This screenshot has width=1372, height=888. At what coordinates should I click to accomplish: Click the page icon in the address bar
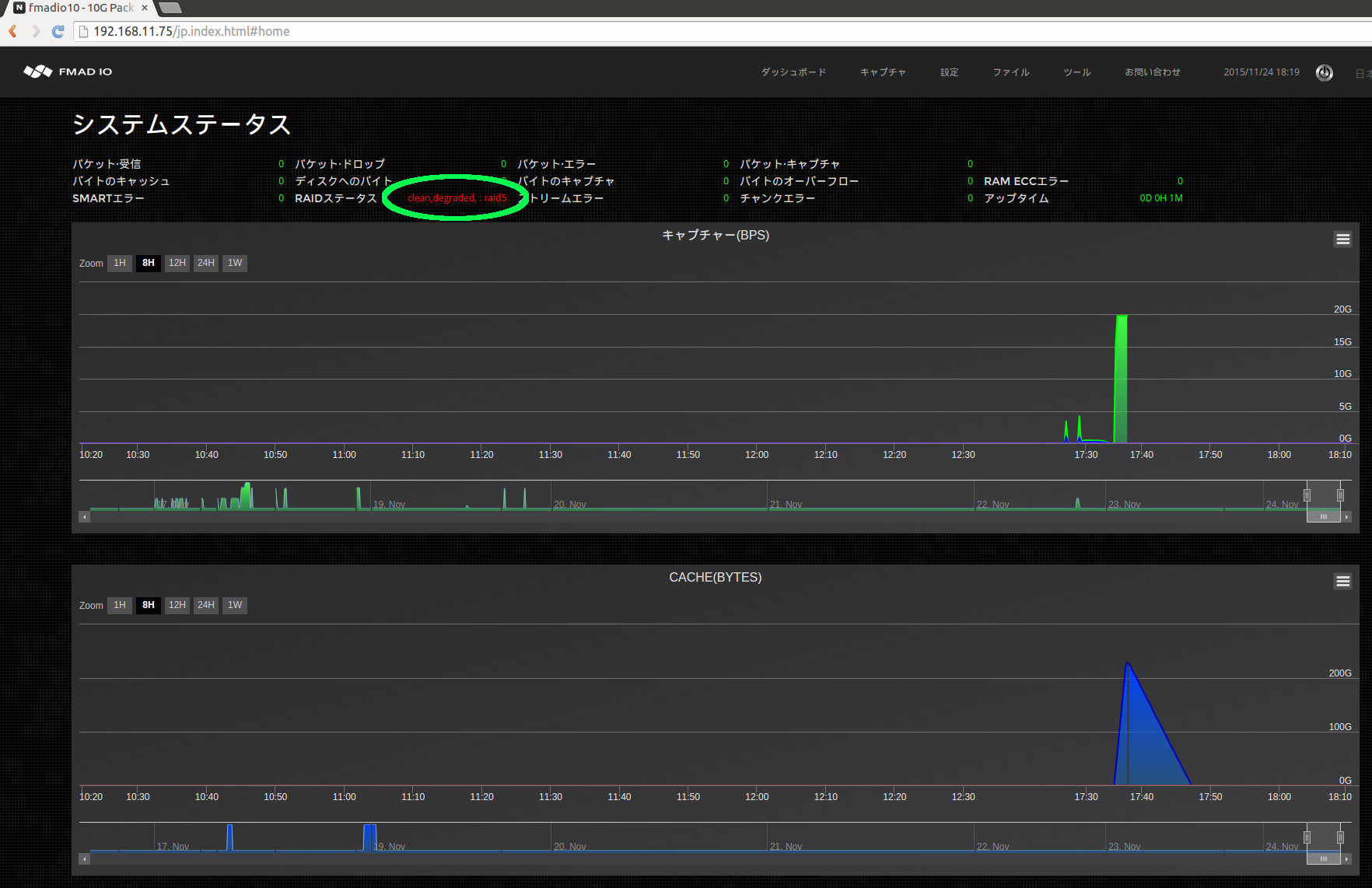[x=82, y=31]
